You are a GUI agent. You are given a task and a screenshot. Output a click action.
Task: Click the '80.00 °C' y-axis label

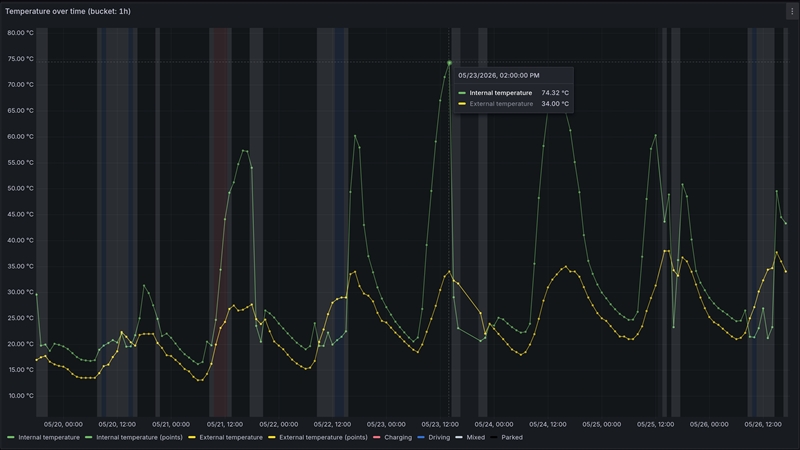pos(20,33)
